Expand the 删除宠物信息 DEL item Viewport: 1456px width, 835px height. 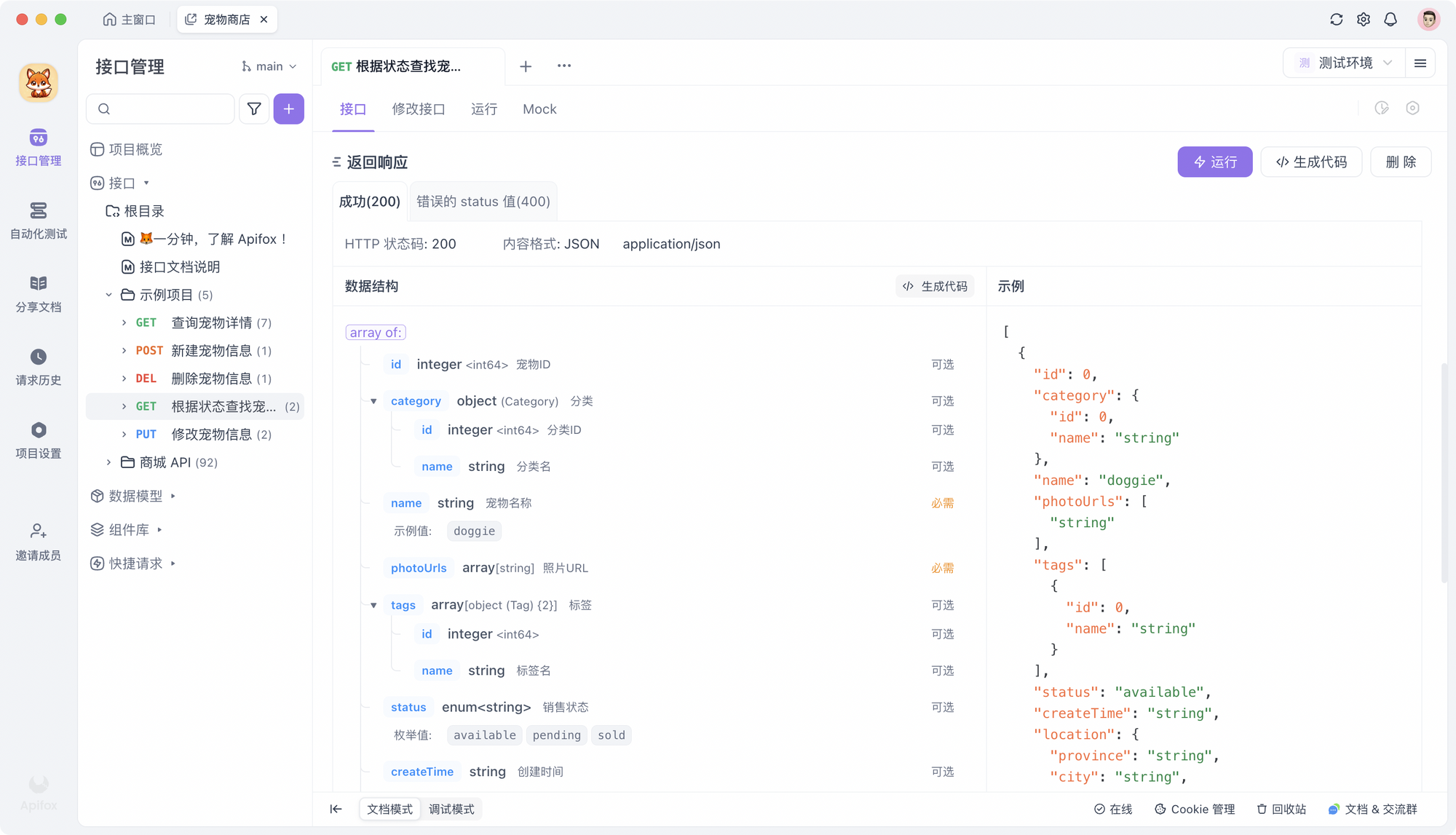124,379
